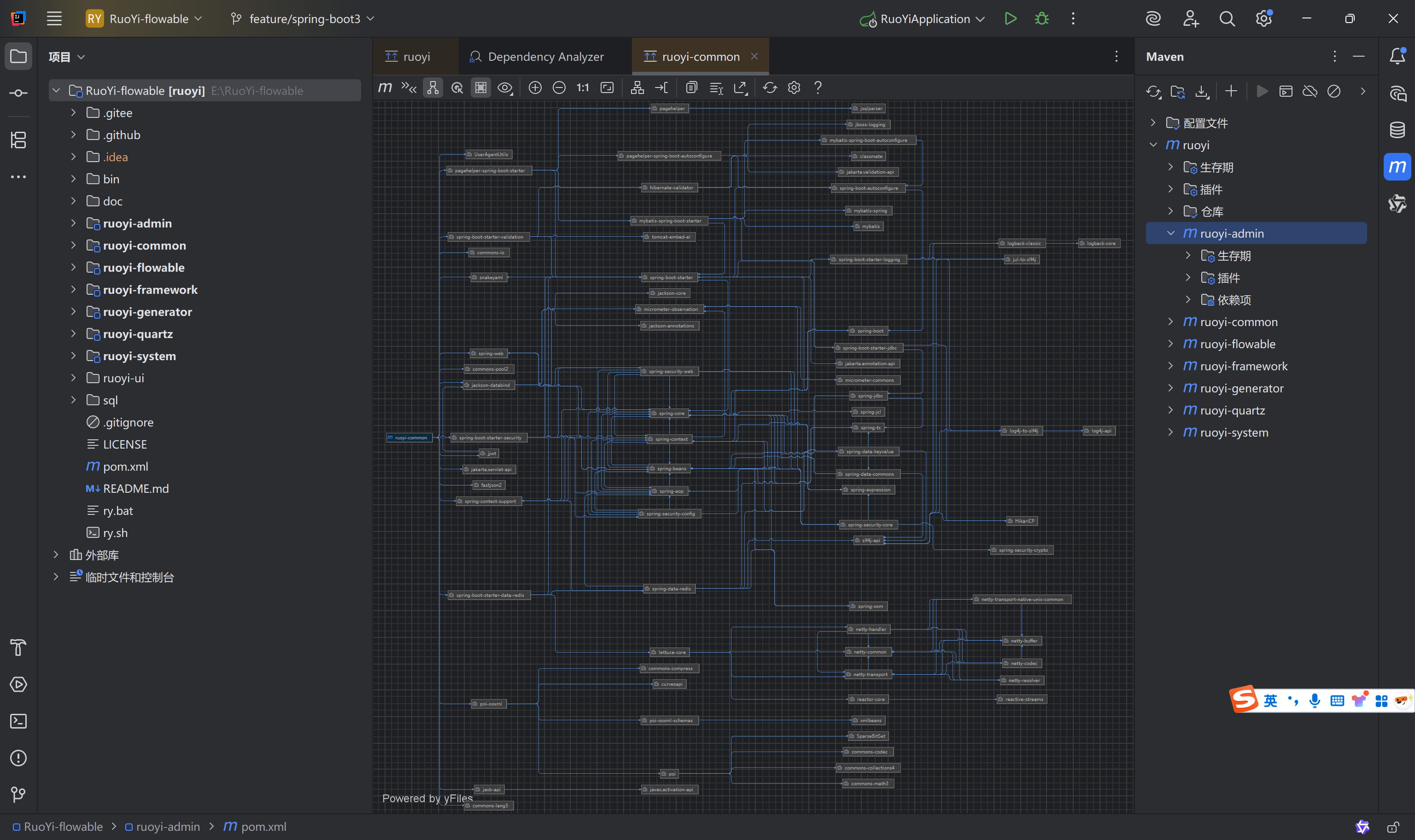Screen dimensions: 1415x840
Task: Click ruoyi-admin in bottom breadcrumb
Action: (163, 827)
